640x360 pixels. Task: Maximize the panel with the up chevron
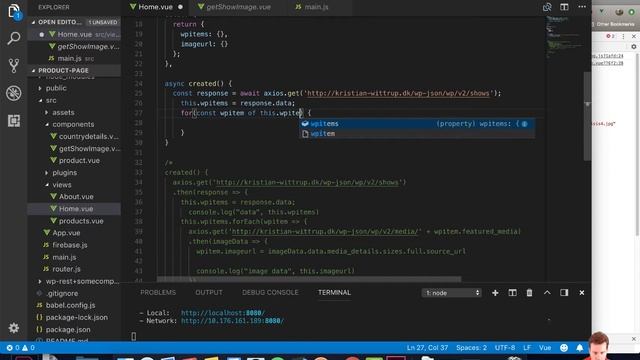click(x=547, y=293)
